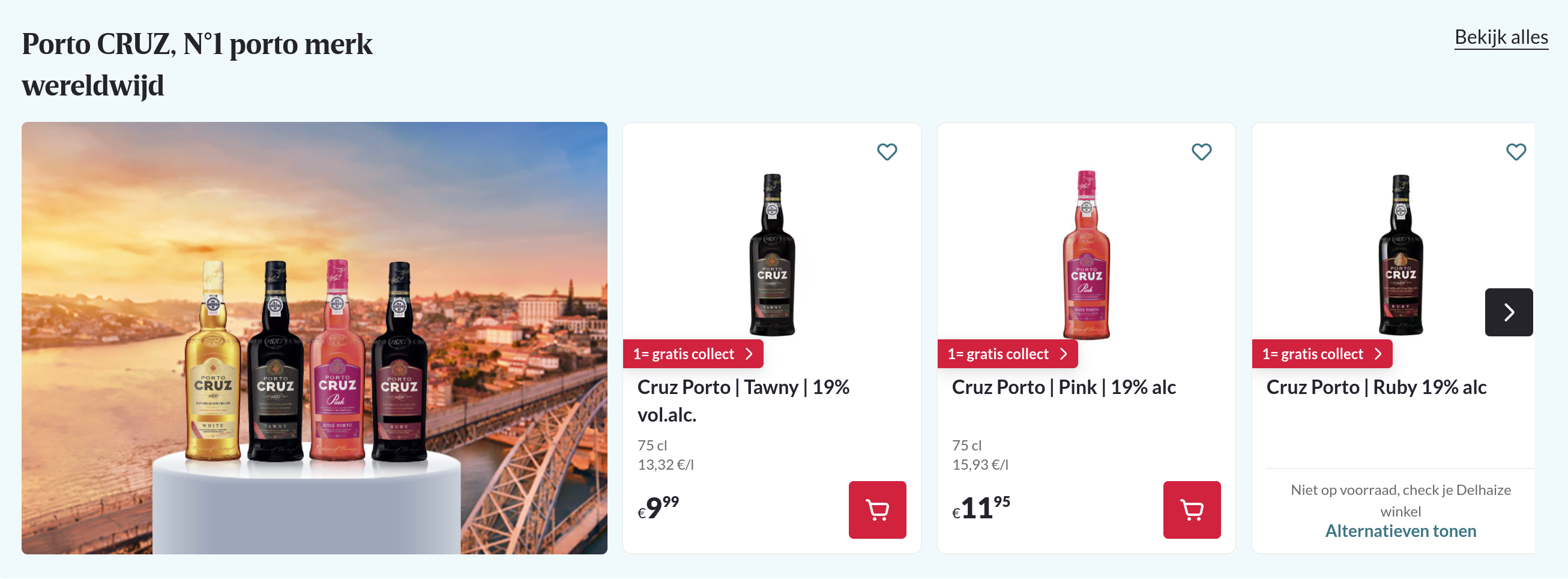
Task: Click the Pink bottle product image
Action: pos(1086,255)
